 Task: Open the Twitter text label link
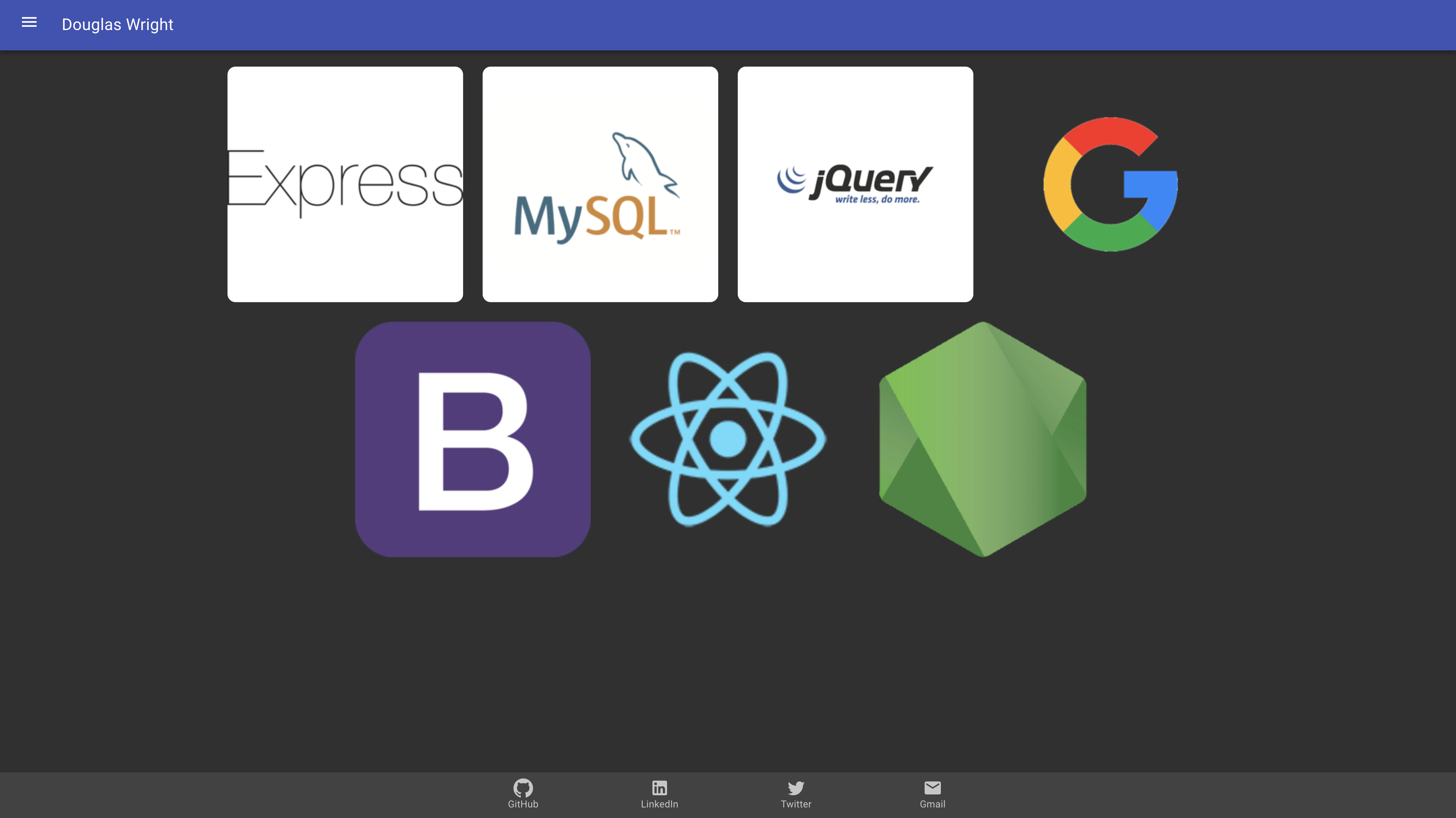coord(796,804)
